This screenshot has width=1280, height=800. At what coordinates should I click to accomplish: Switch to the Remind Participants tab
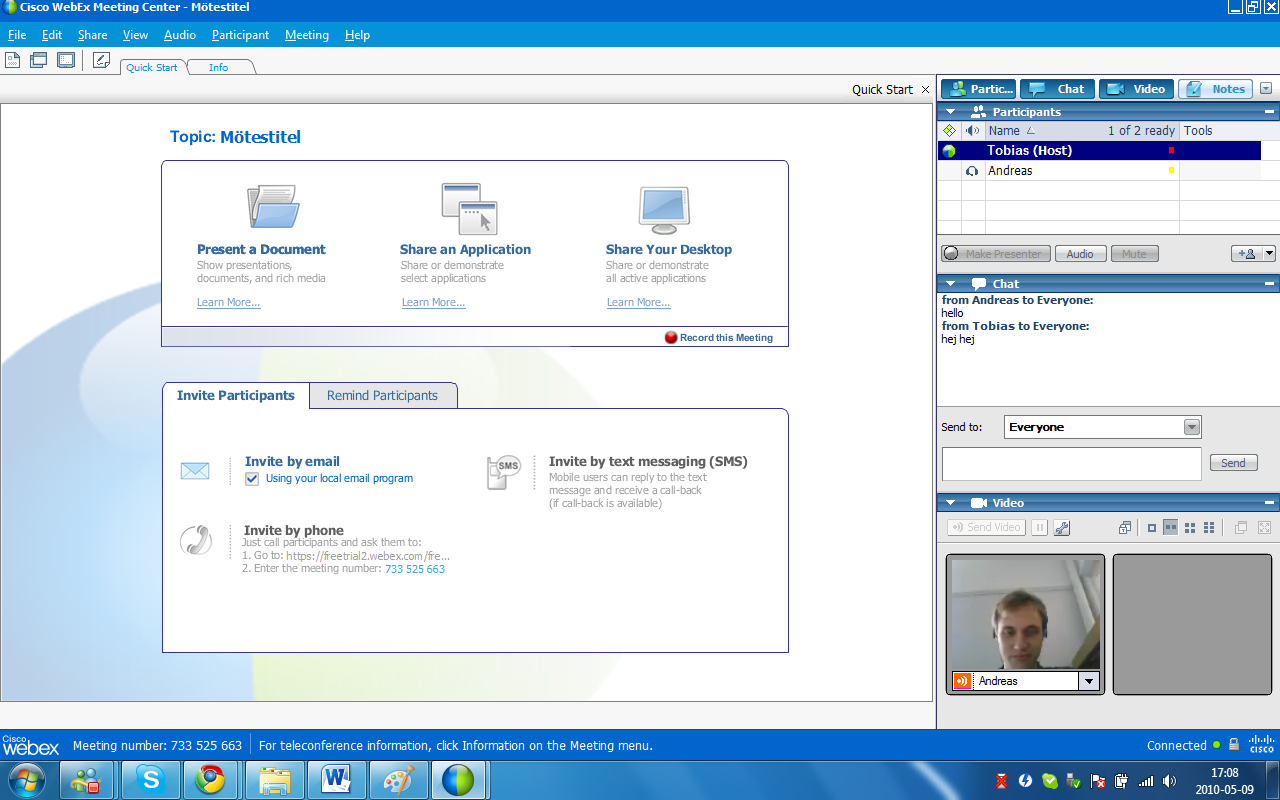tap(383, 395)
